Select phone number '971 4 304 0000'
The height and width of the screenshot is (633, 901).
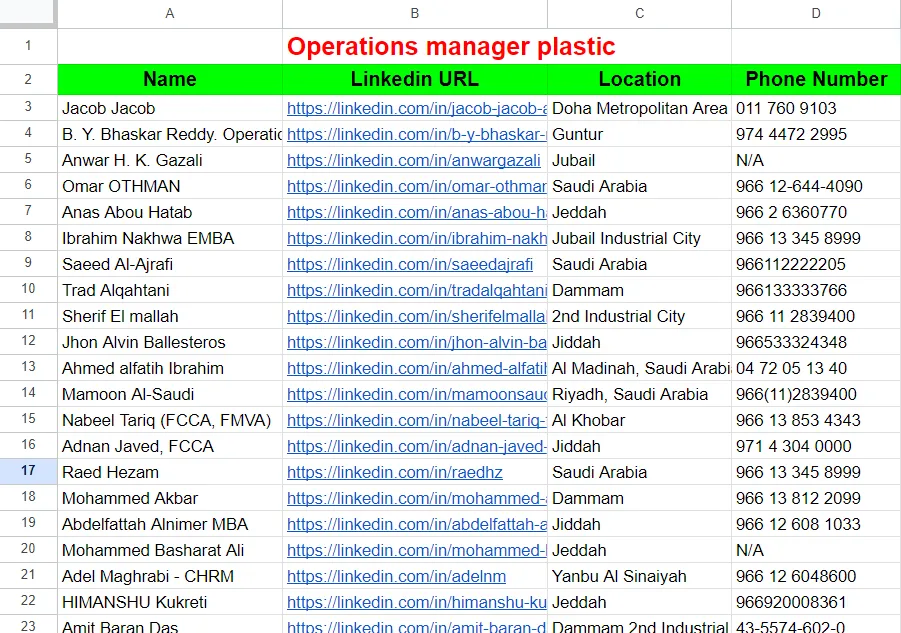tap(816, 446)
